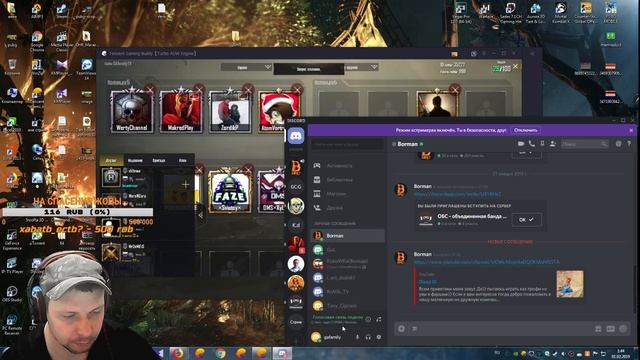Open the GIF picker in Discord
Viewport: 640px width, 360px height.
611,329
